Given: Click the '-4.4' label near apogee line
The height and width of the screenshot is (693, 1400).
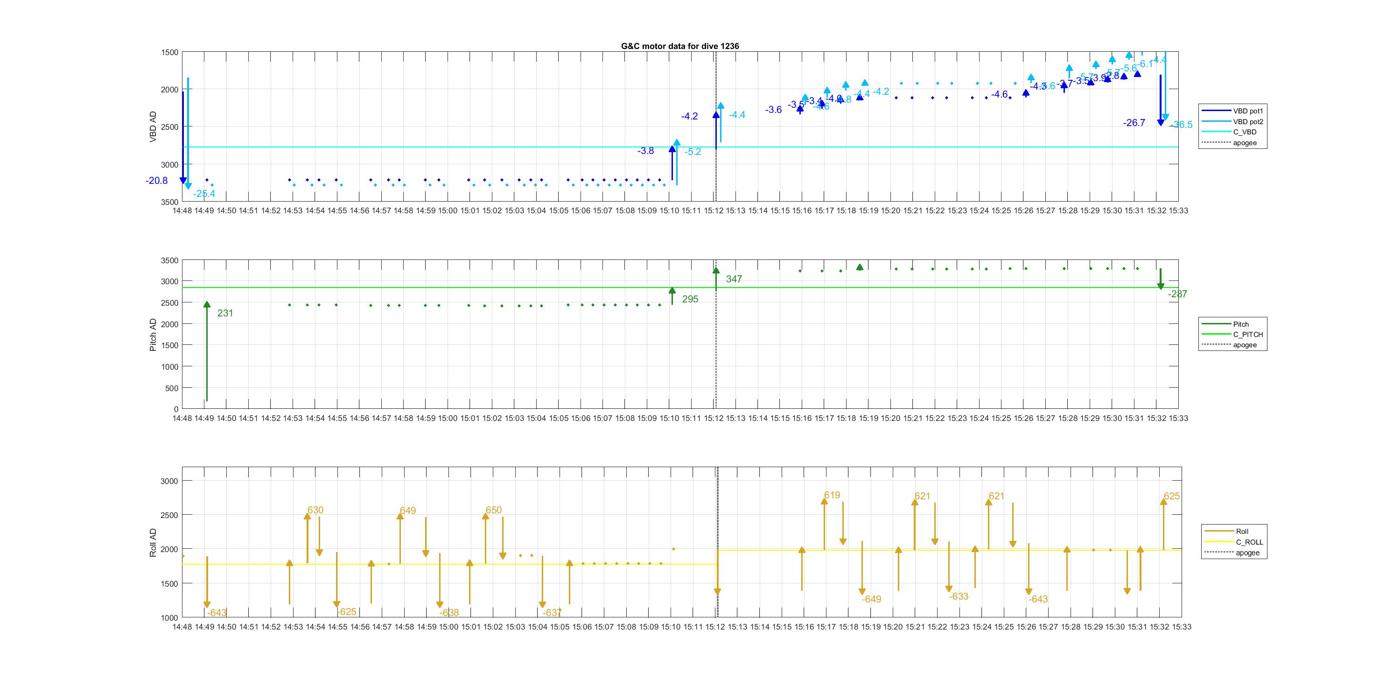Looking at the screenshot, I should click(736, 116).
